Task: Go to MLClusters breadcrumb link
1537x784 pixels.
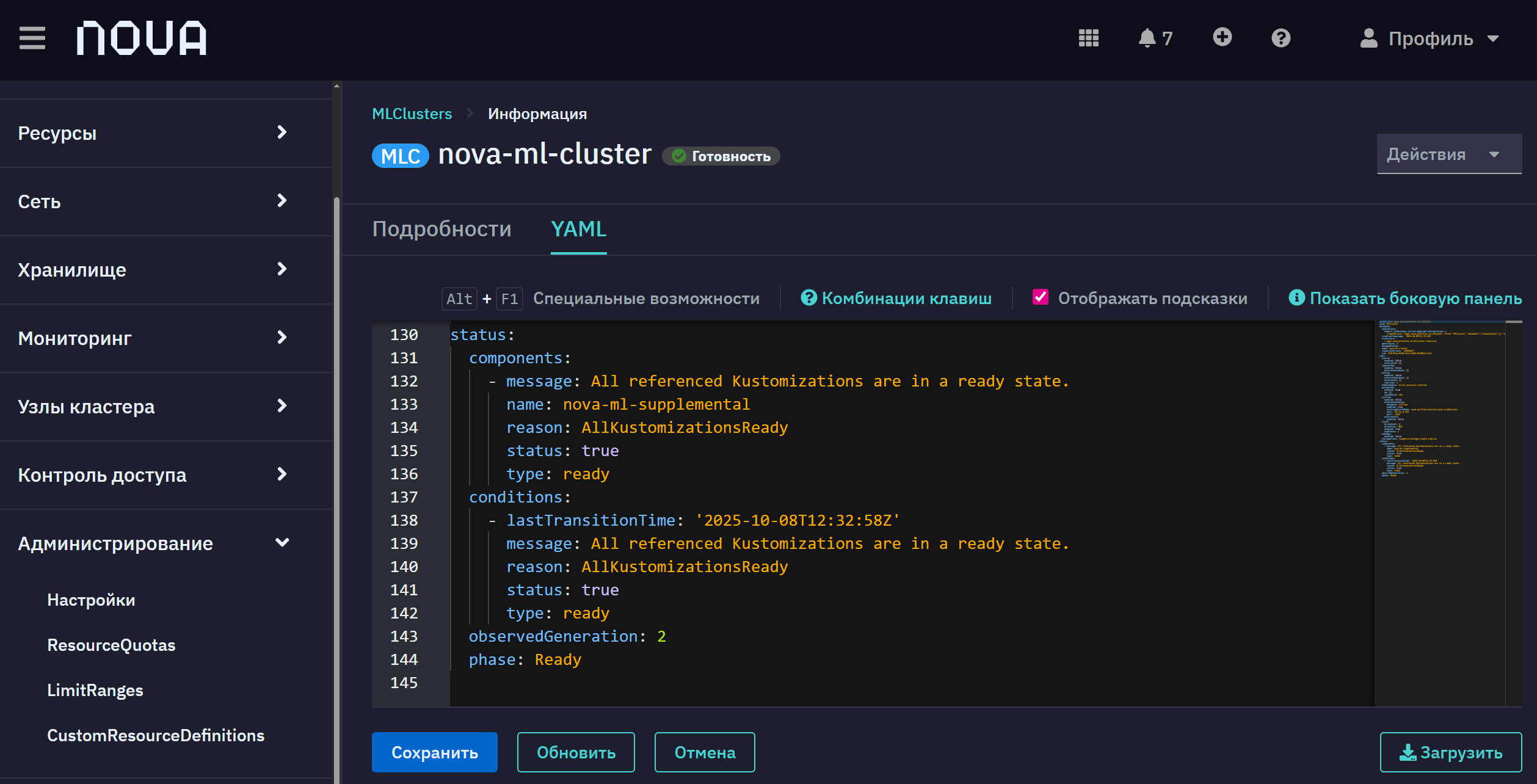Action: [412, 114]
